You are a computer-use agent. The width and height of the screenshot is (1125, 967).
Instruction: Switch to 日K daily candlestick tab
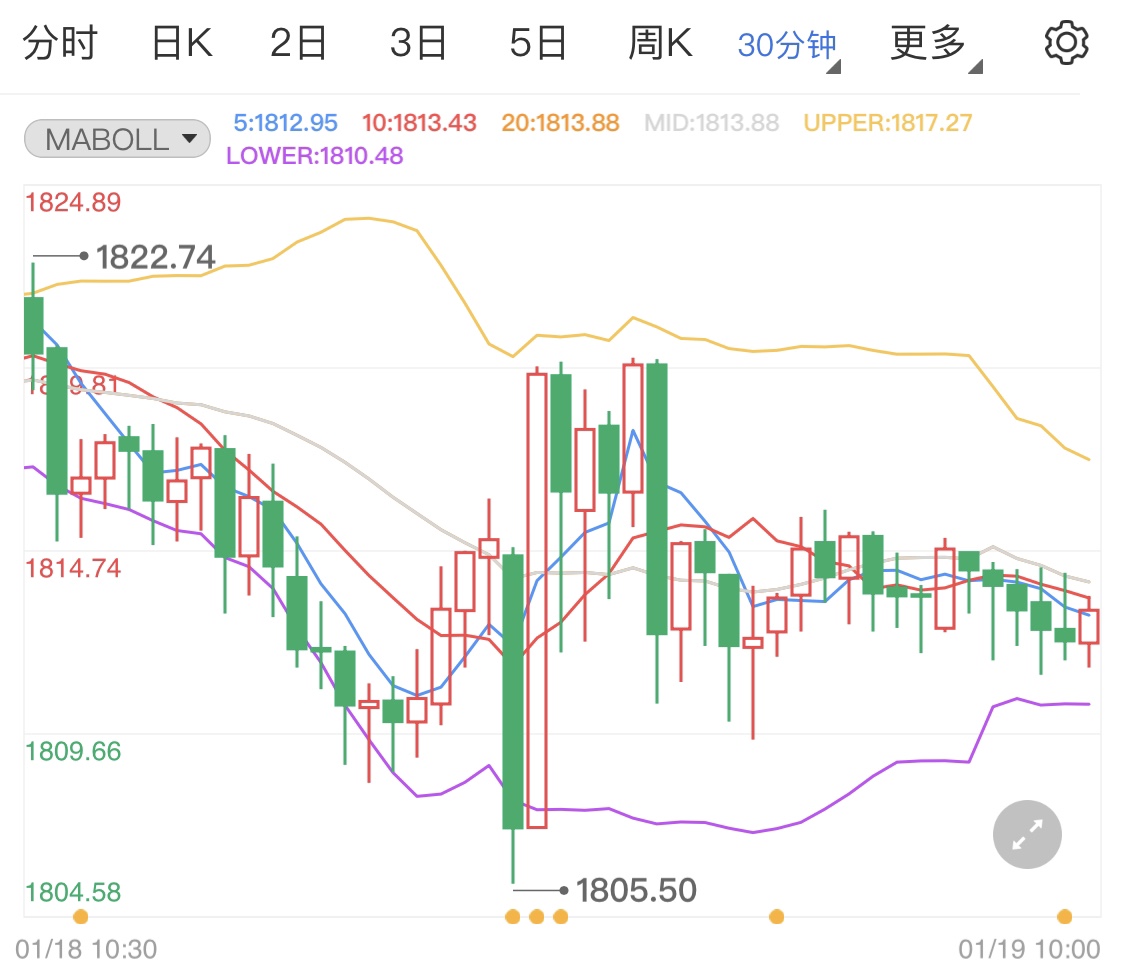[182, 43]
